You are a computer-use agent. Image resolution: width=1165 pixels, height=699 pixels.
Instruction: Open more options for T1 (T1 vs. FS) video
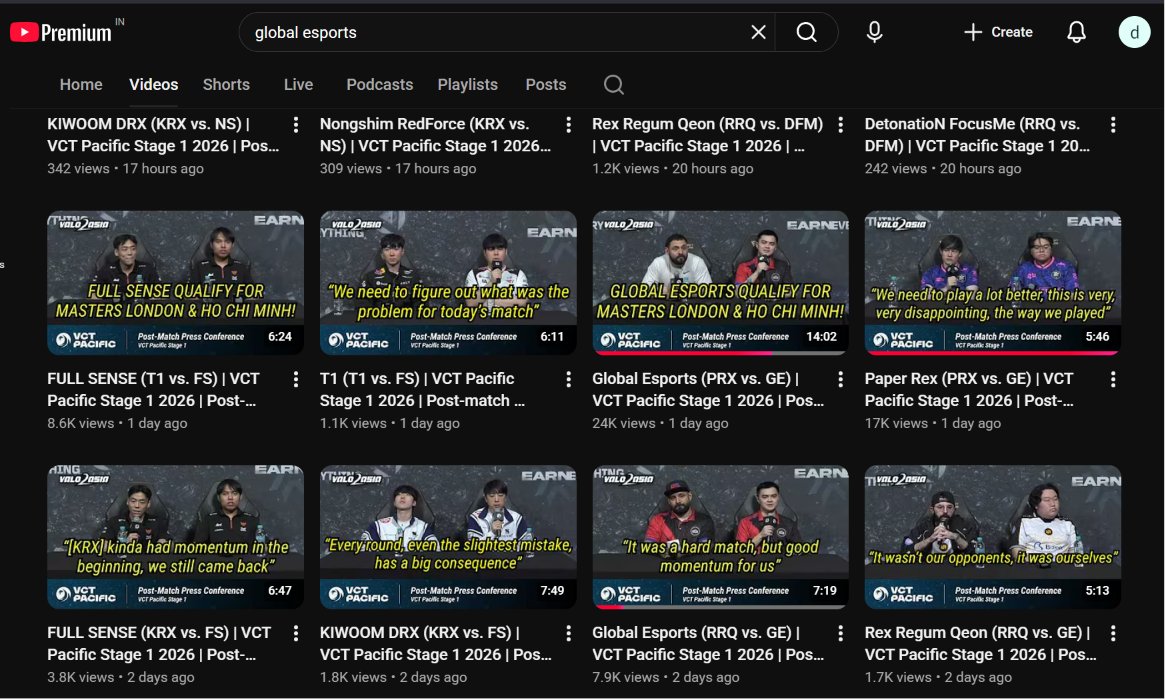pyautogui.click(x=568, y=380)
